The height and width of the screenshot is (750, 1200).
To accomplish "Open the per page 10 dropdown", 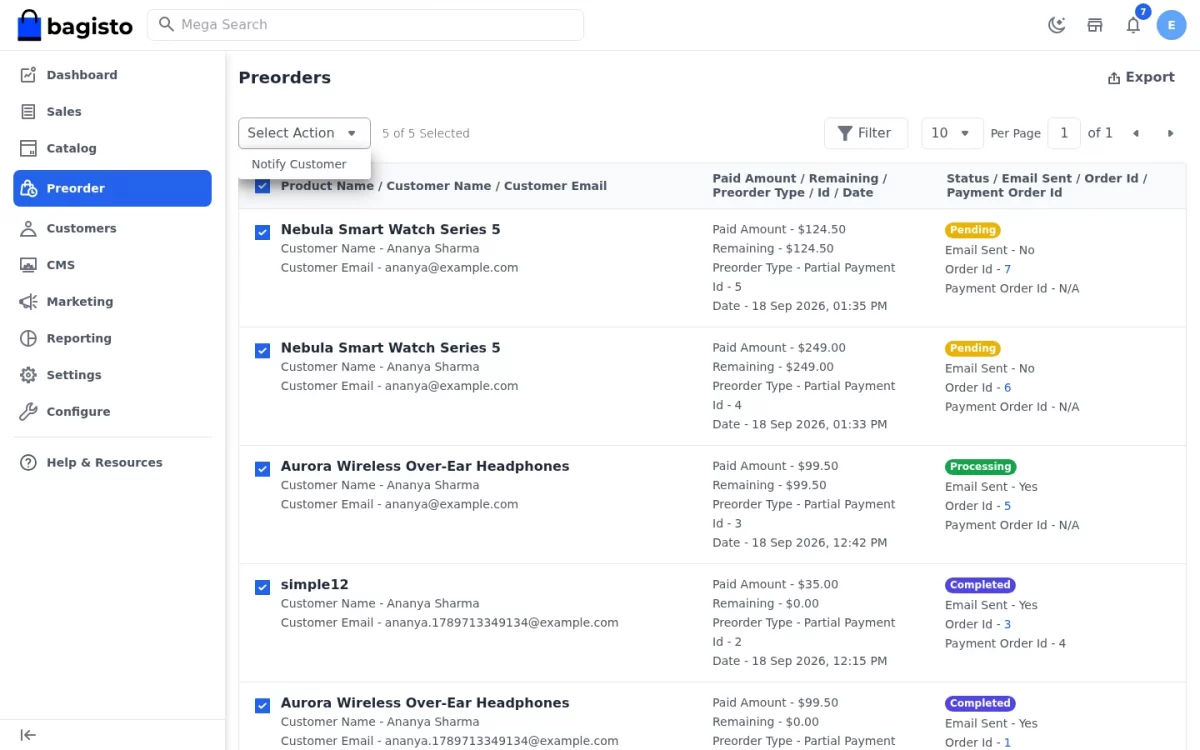I will (x=952, y=133).
